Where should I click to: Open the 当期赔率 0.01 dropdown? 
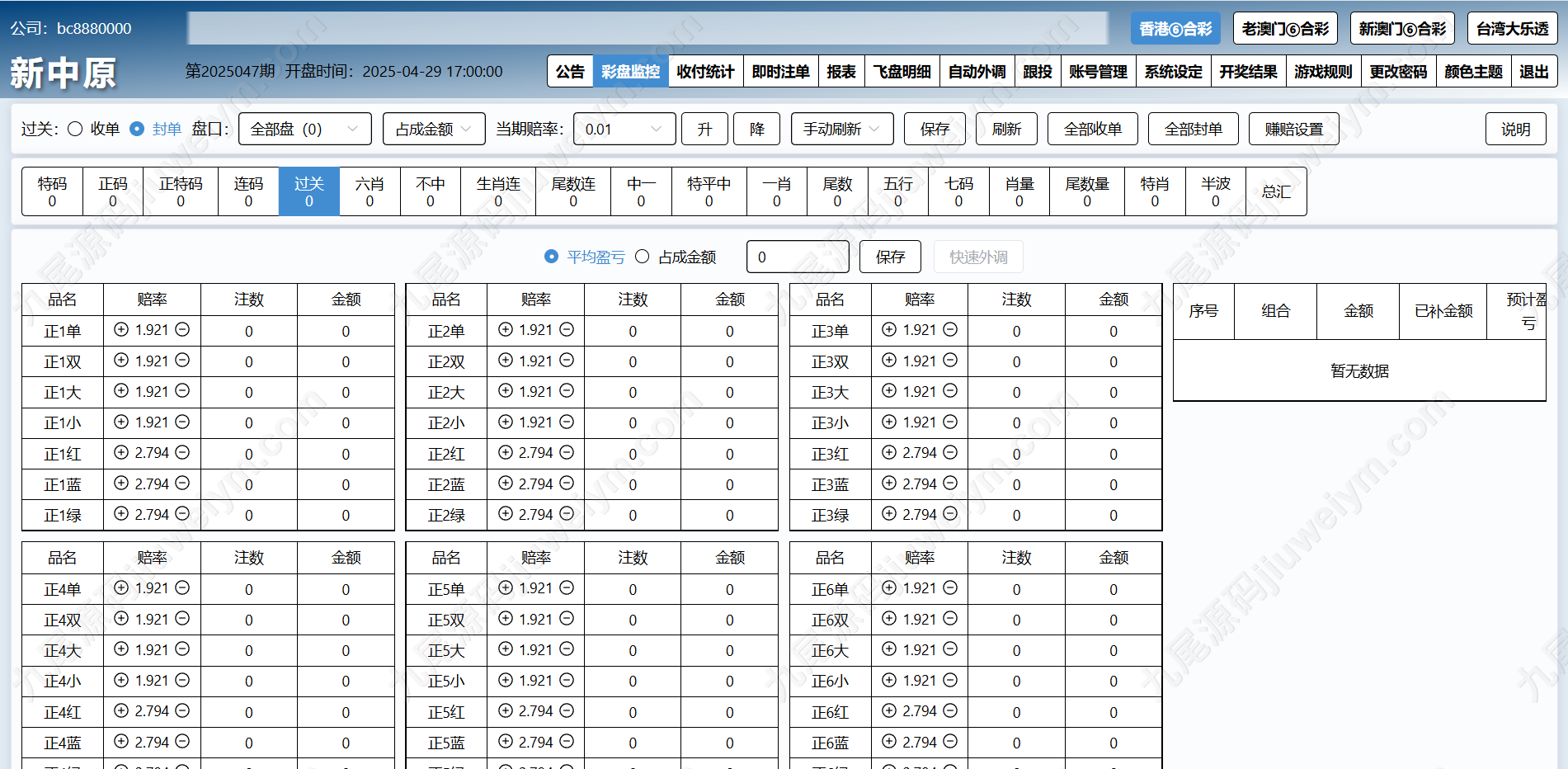624,129
